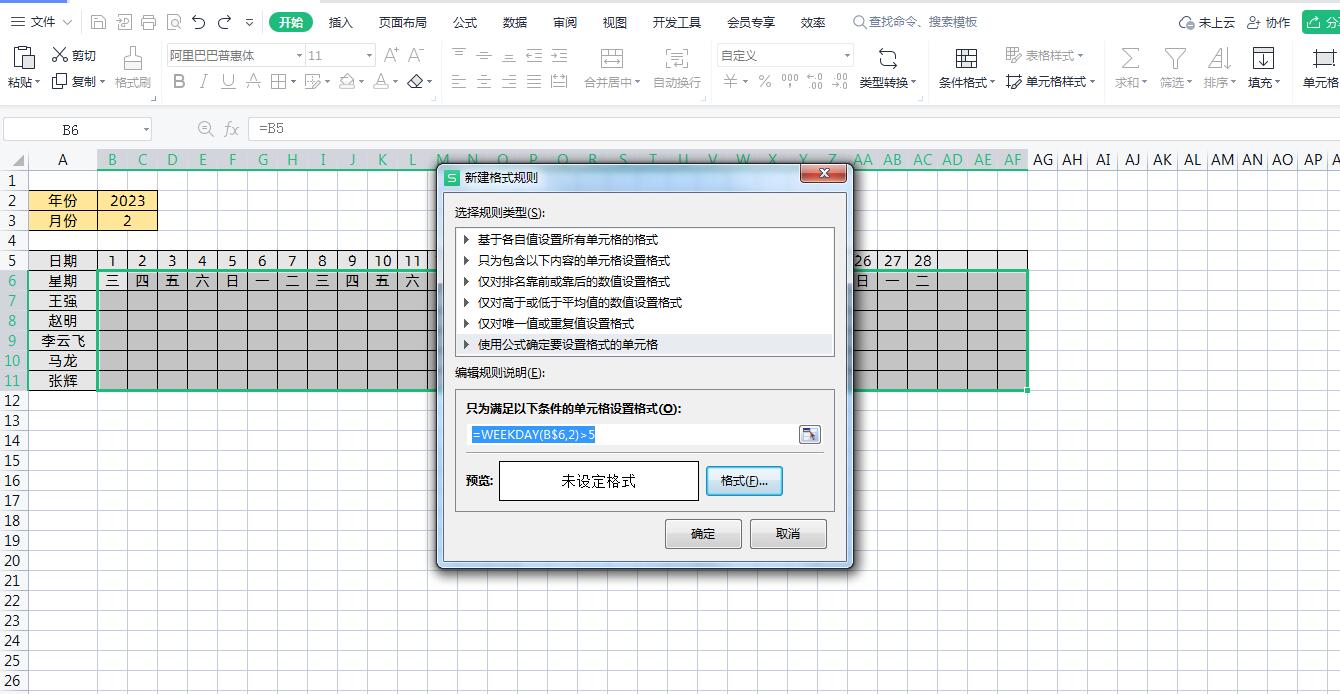Switch to the 插入 ribbon tab

[340, 21]
